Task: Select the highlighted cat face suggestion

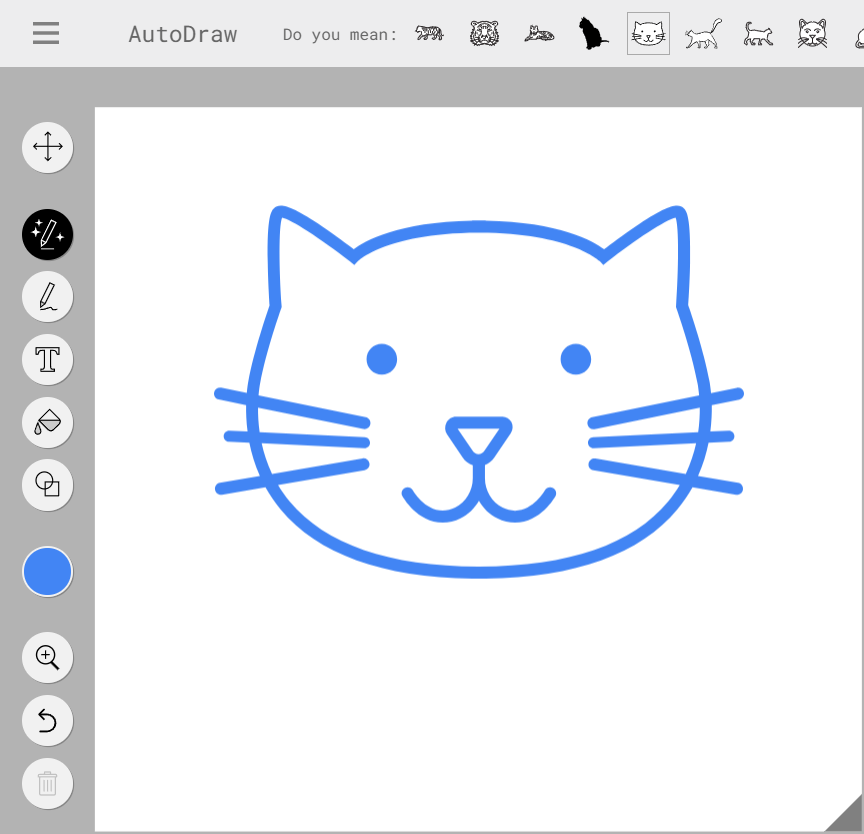Action: pyautogui.click(x=648, y=34)
